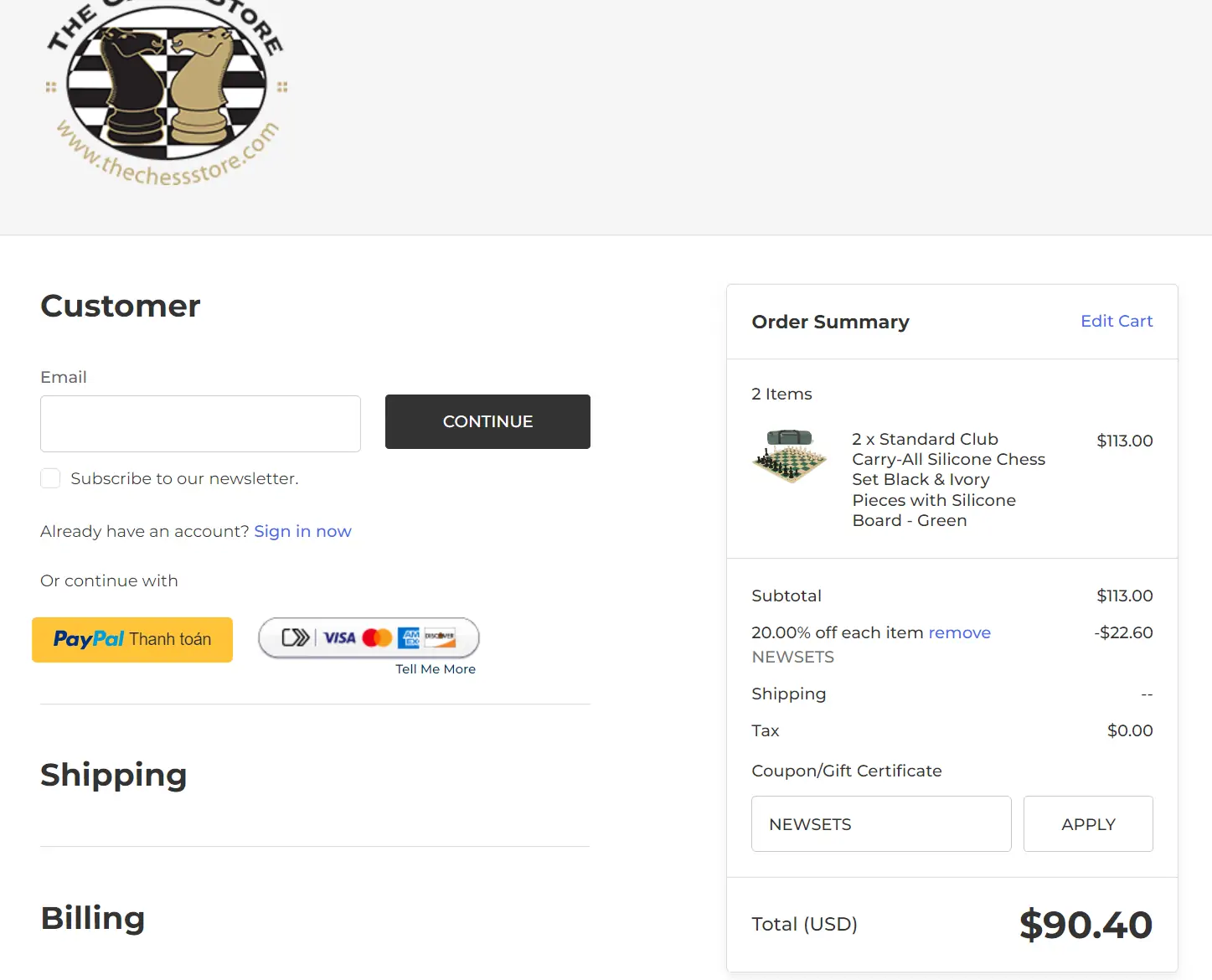Click the coupon code input field

[881, 824]
